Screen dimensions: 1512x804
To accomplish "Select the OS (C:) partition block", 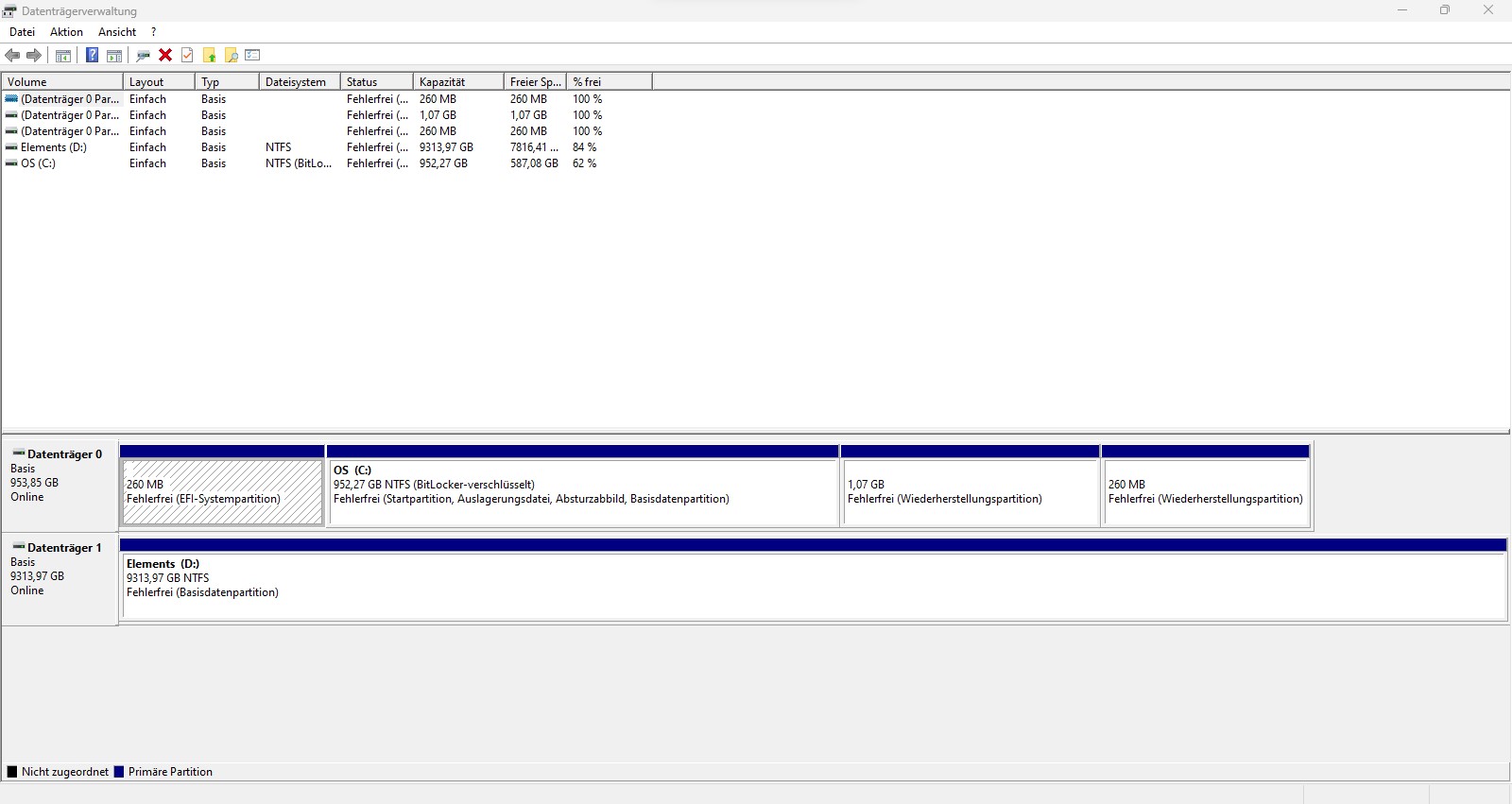I will tap(582, 491).
